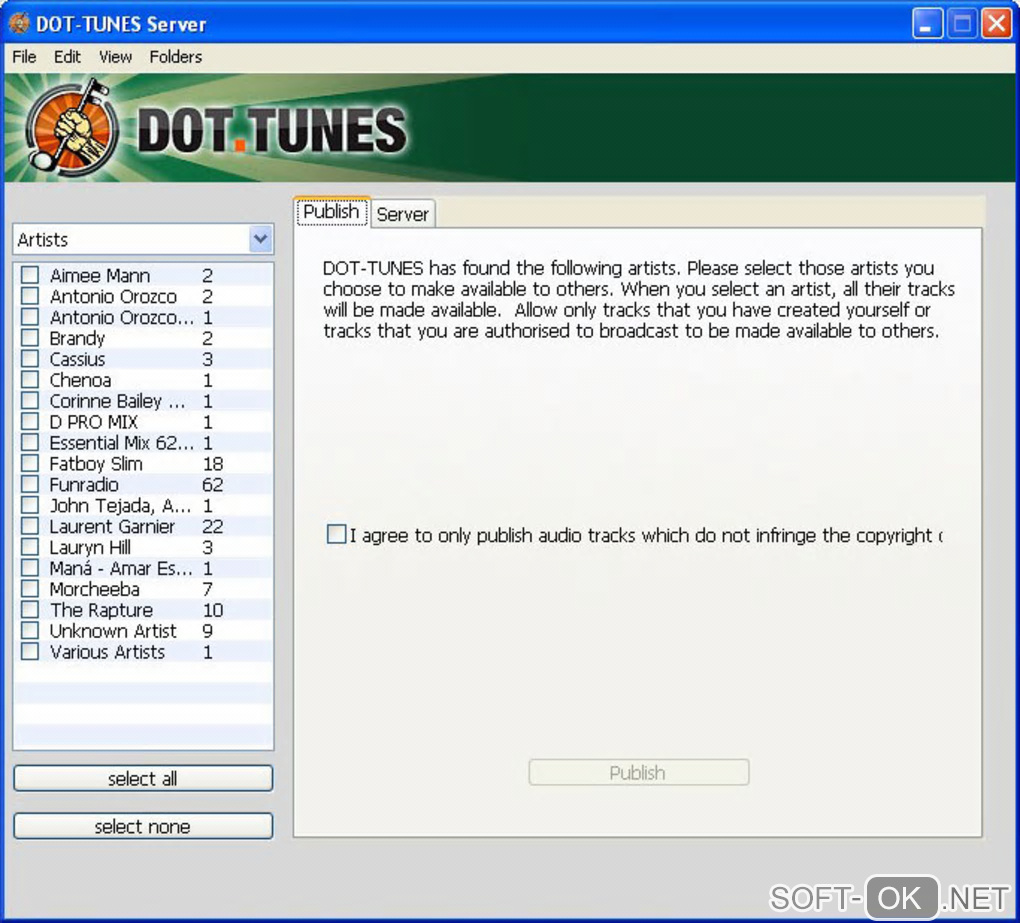1020x923 pixels.
Task: Minimize the DOT-TUNES Server window
Action: (927, 24)
